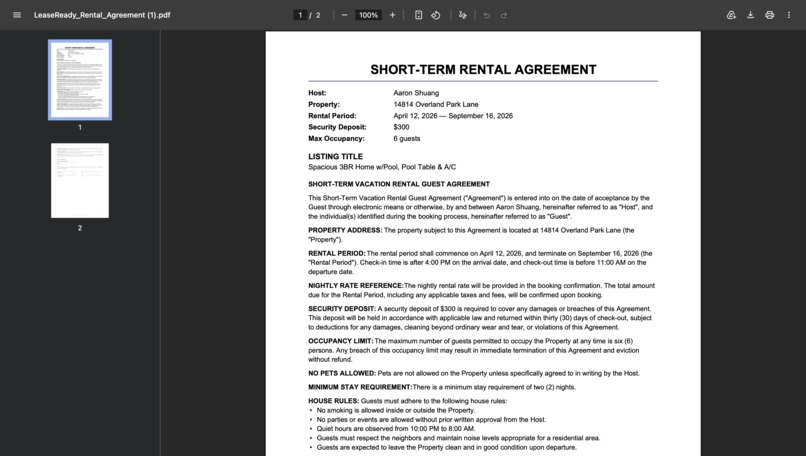806x456 pixels.
Task: Select the page 2 thumbnail
Action: coord(80,180)
